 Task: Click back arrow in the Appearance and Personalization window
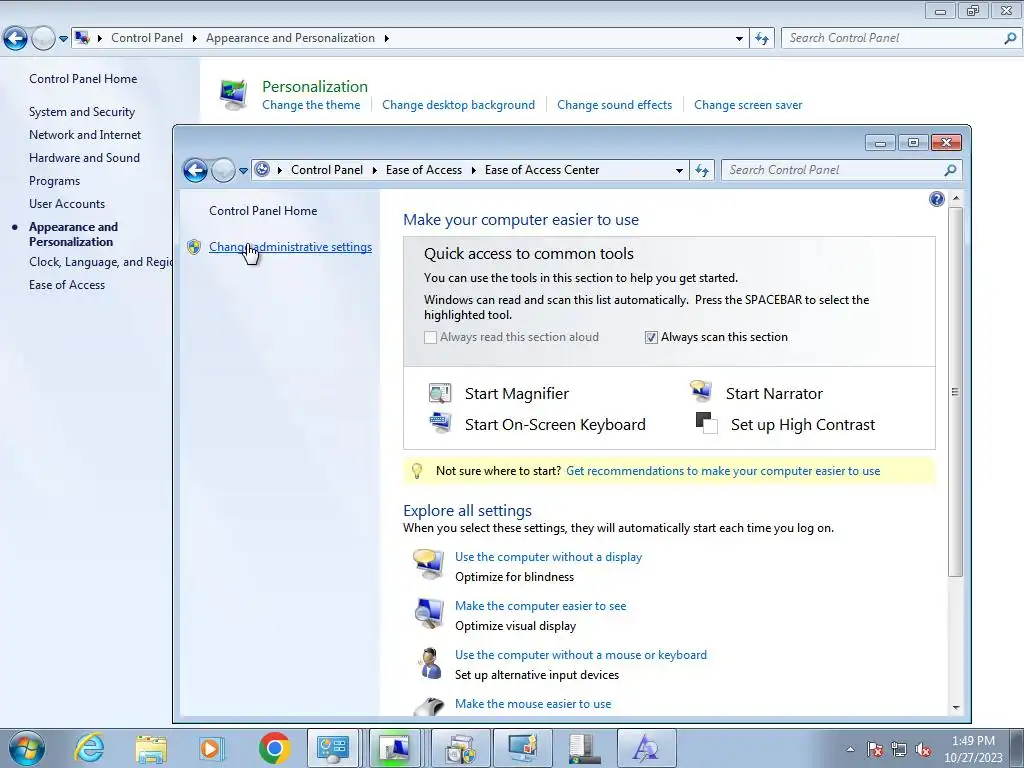click(16, 39)
